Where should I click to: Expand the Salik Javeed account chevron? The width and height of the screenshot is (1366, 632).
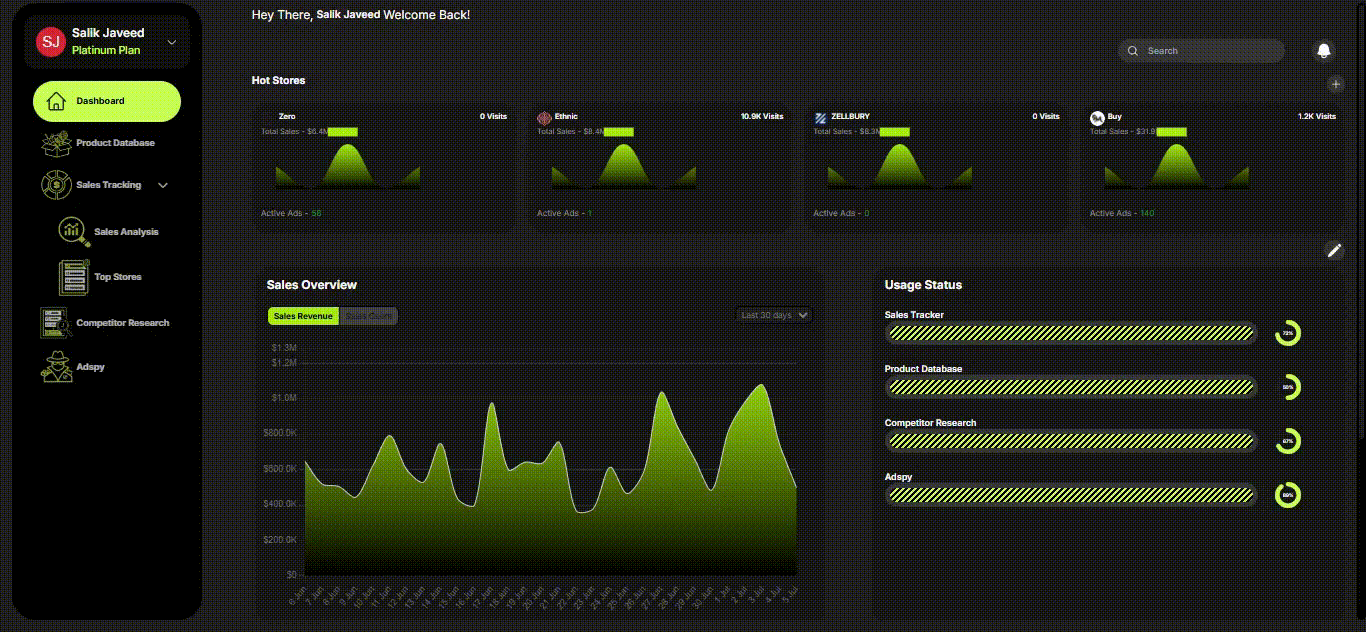(172, 42)
